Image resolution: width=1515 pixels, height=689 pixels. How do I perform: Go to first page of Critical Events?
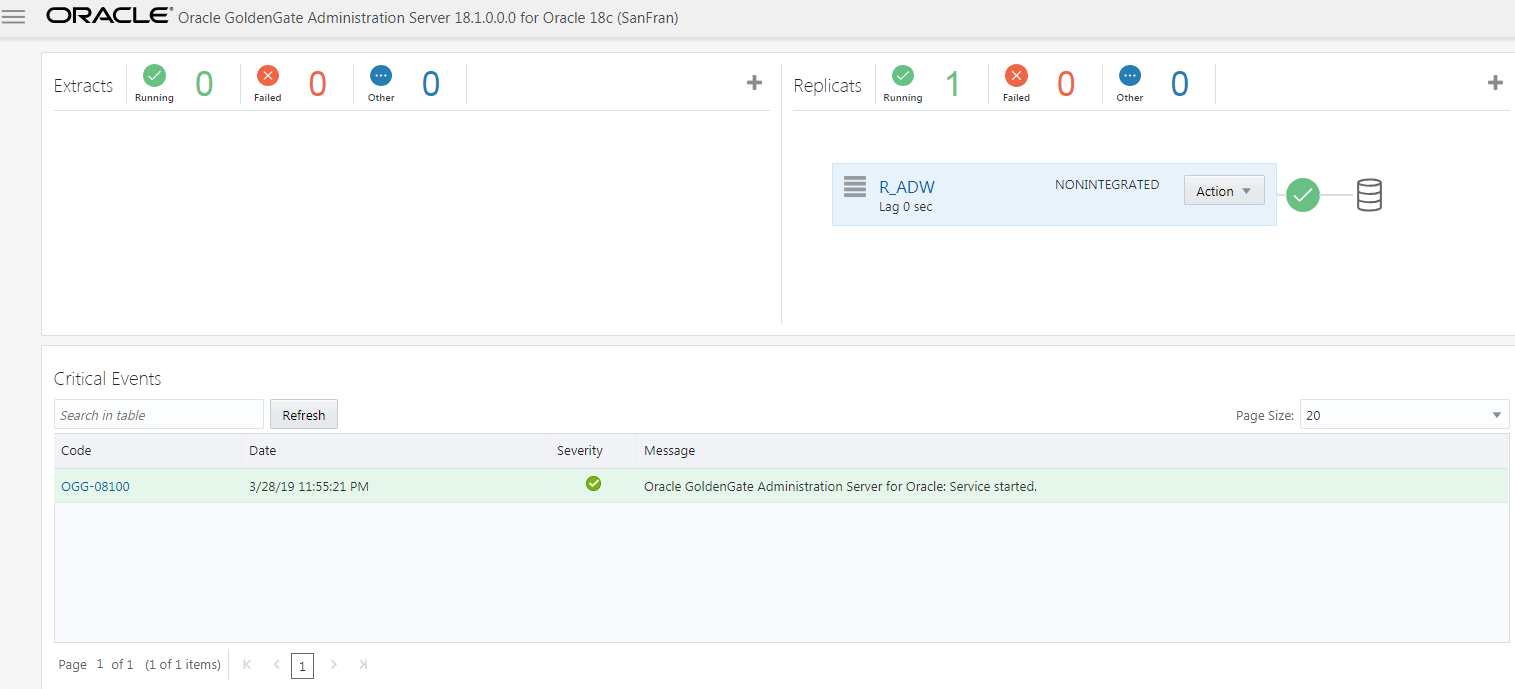[x=248, y=664]
